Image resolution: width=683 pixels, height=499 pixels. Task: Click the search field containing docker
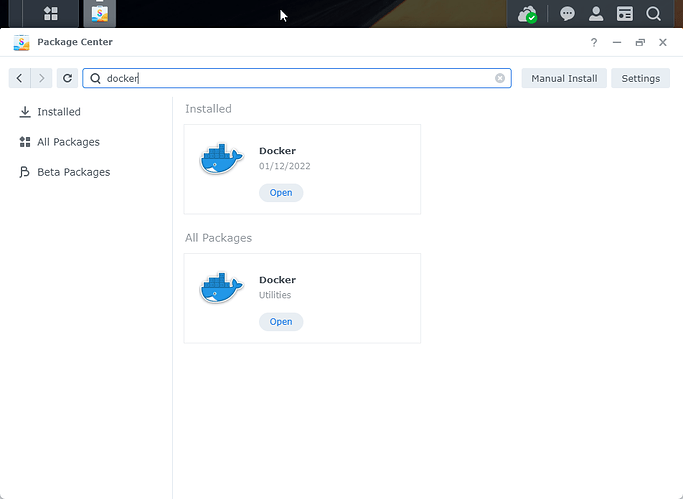coord(300,78)
